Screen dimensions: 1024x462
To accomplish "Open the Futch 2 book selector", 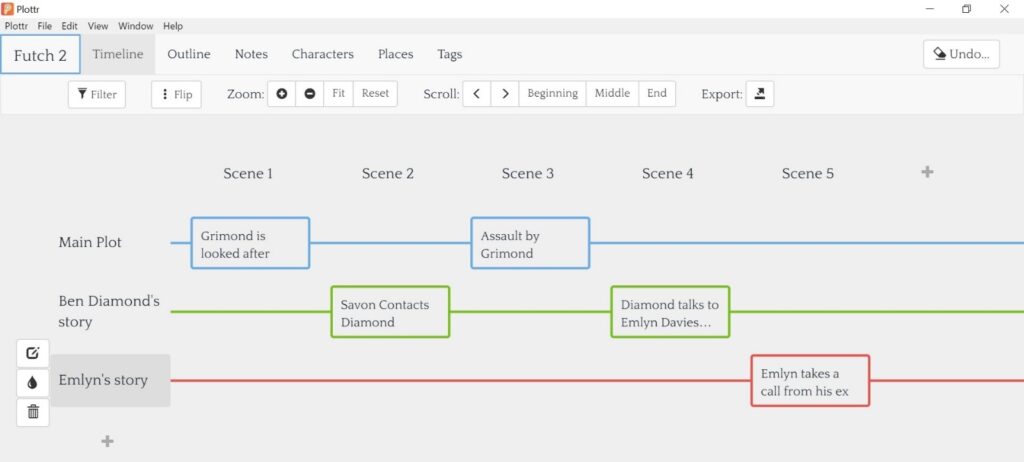I will (40, 55).
